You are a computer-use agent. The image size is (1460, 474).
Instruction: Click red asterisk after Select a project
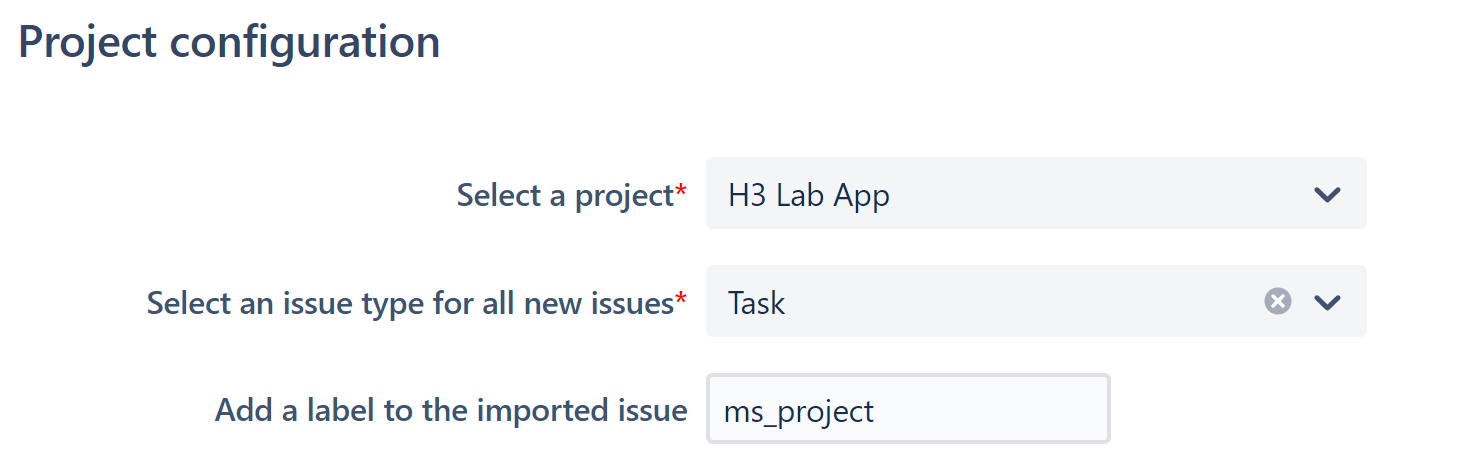coord(682,189)
